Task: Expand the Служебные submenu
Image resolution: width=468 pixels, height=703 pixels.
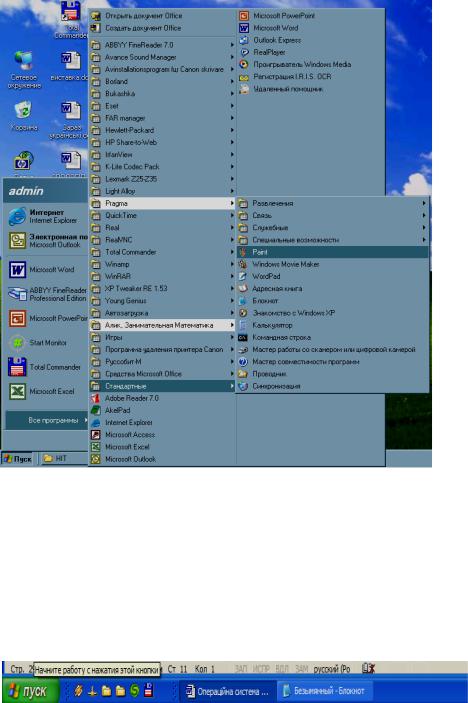Action: click(x=332, y=227)
